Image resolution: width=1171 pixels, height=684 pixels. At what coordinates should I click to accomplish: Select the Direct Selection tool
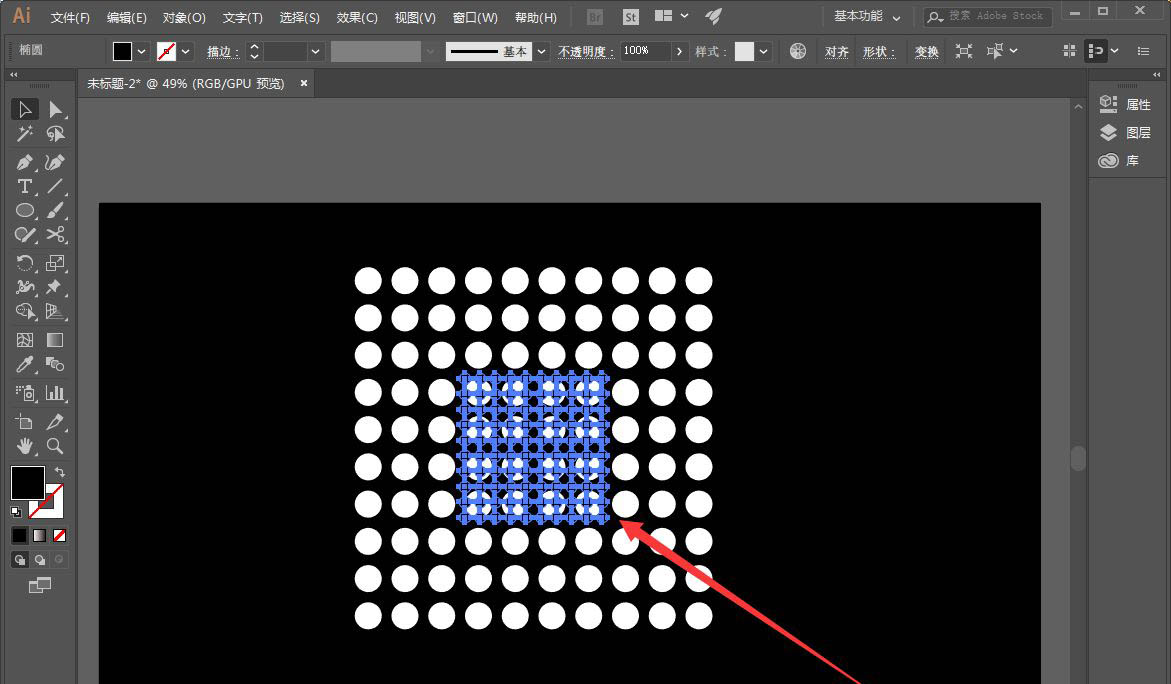click(56, 110)
